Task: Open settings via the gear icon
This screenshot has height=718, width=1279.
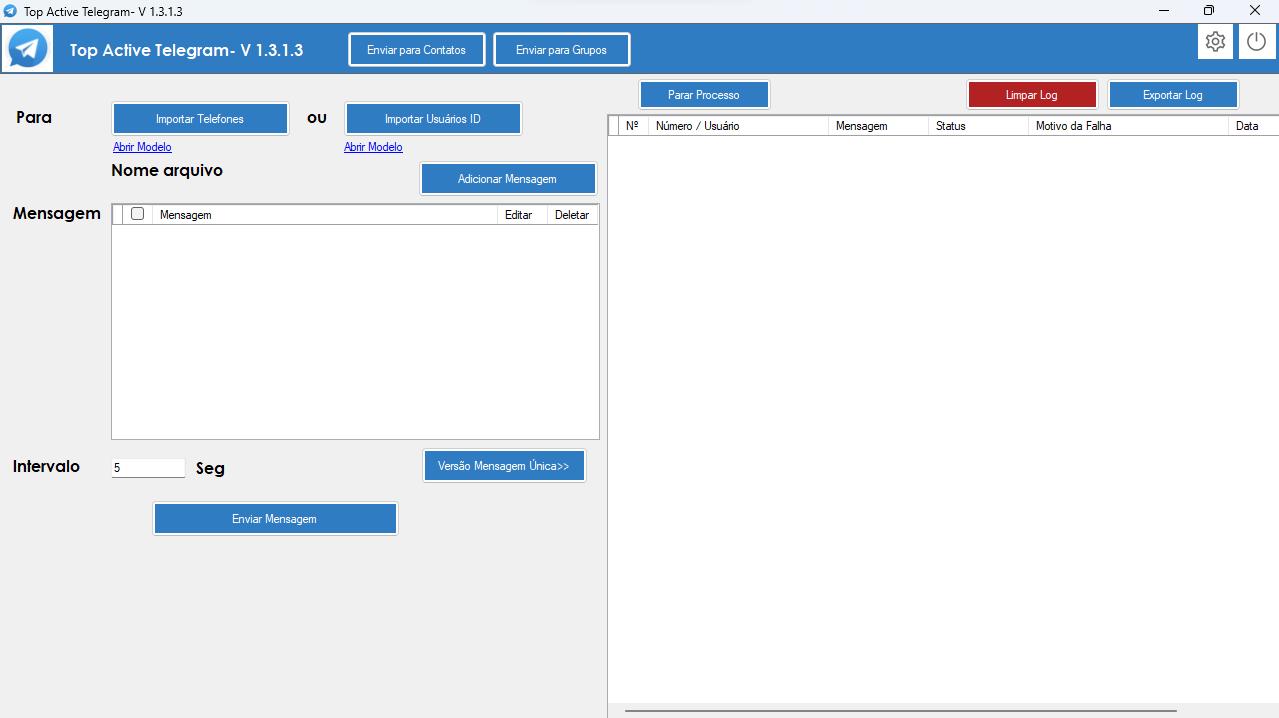Action: pos(1215,42)
